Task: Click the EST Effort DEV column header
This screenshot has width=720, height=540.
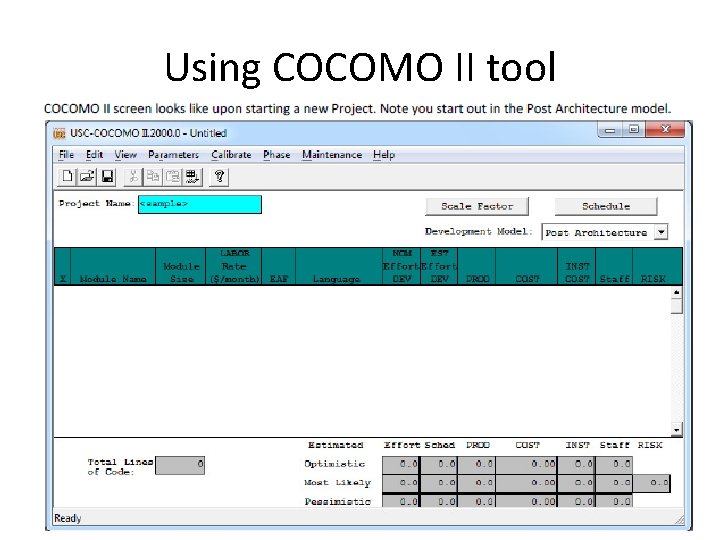Action: [439, 266]
